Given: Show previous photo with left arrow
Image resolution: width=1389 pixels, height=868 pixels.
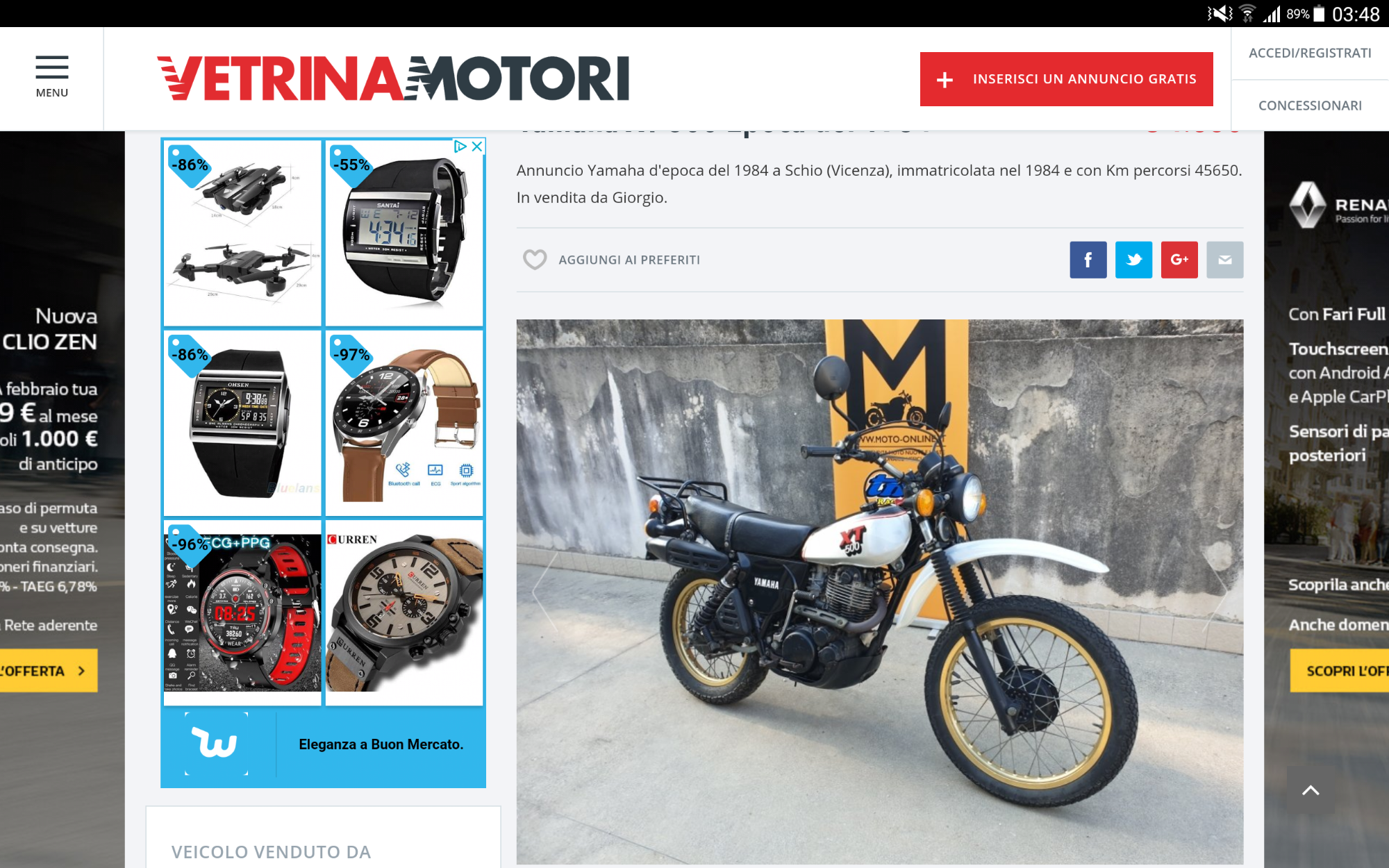Looking at the screenshot, I should 545,592.
